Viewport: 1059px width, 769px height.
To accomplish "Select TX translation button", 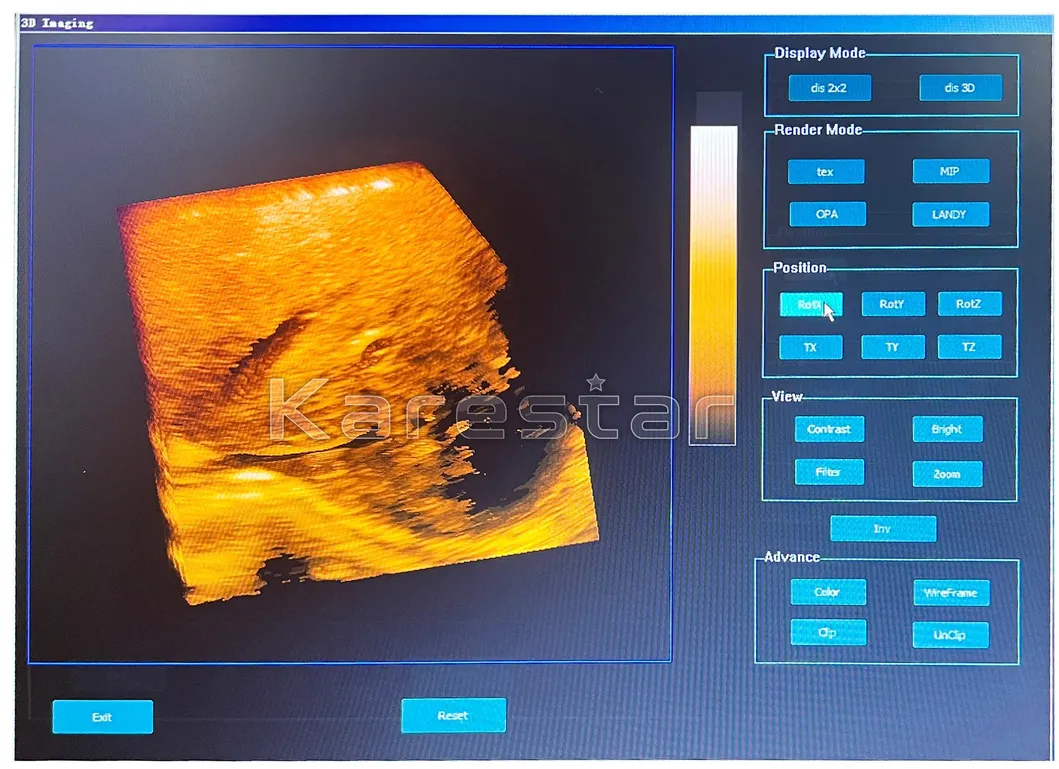I will (810, 347).
